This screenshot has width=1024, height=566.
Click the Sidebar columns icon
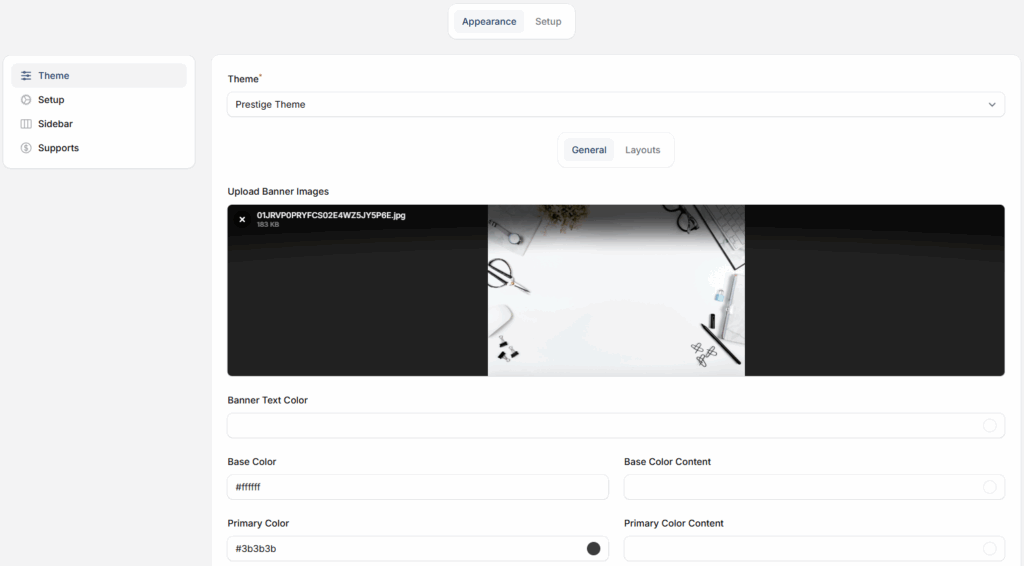(x=26, y=124)
